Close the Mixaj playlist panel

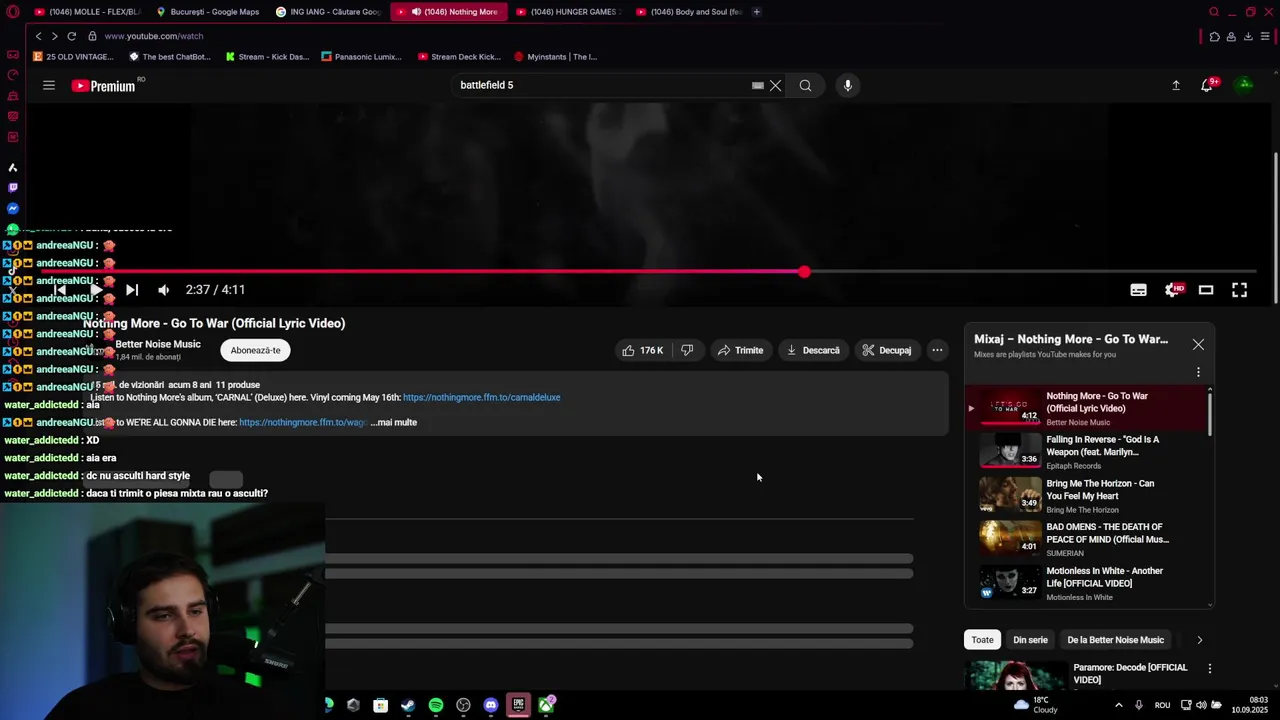click(x=1198, y=345)
